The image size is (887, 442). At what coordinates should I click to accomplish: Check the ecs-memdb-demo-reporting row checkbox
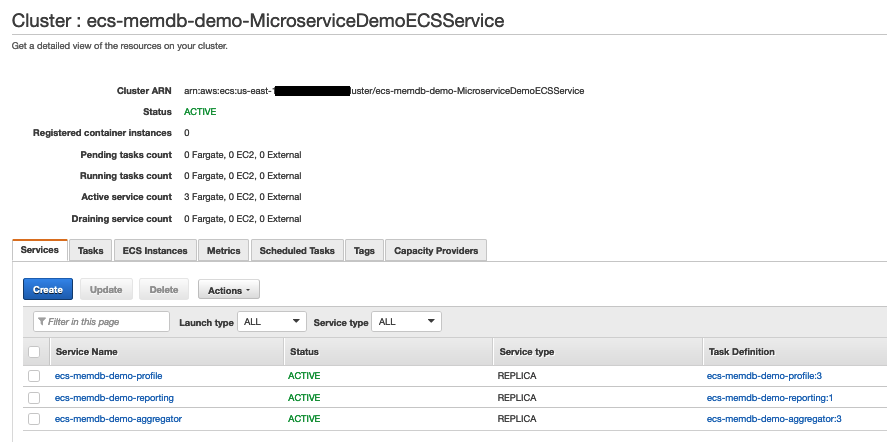(34, 398)
